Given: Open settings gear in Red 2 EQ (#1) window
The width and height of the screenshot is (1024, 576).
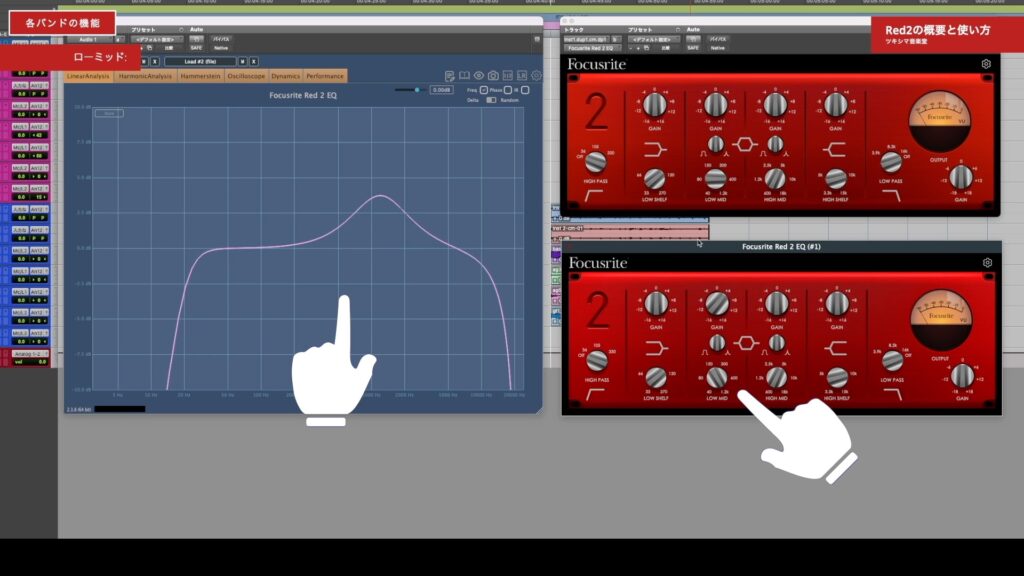Looking at the screenshot, I should [987, 263].
